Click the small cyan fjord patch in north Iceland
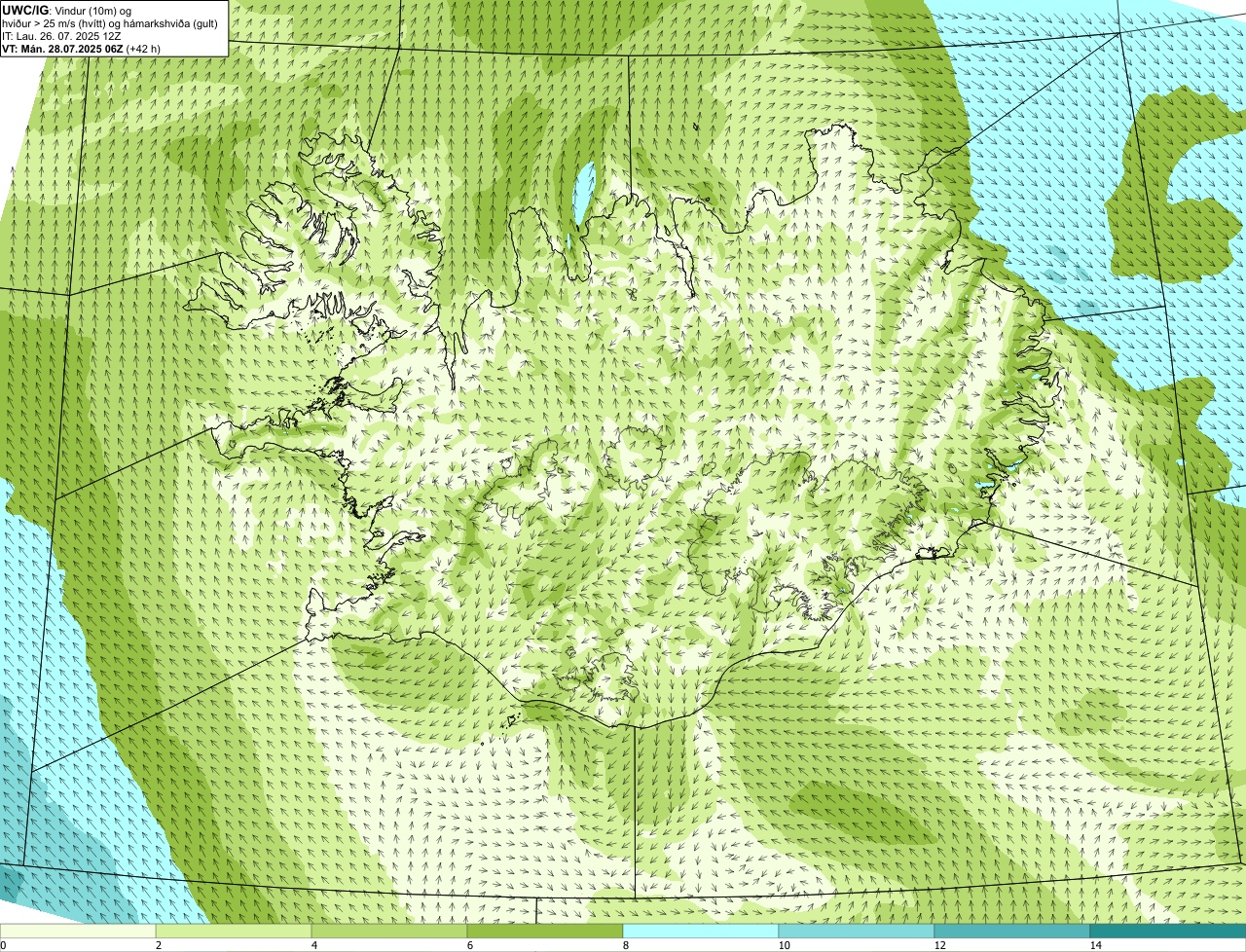The height and width of the screenshot is (952, 1246). click(x=584, y=192)
